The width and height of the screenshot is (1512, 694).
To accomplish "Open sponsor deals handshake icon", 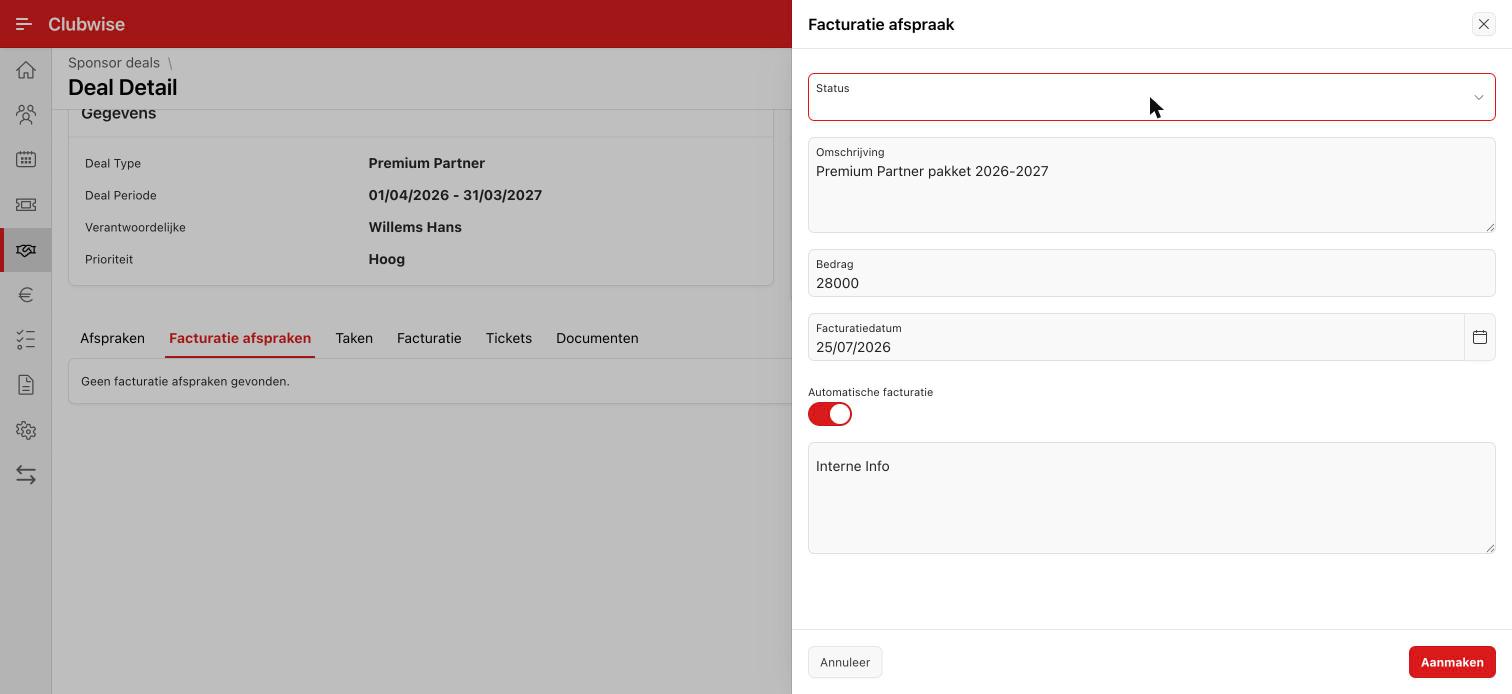I will [x=26, y=250].
